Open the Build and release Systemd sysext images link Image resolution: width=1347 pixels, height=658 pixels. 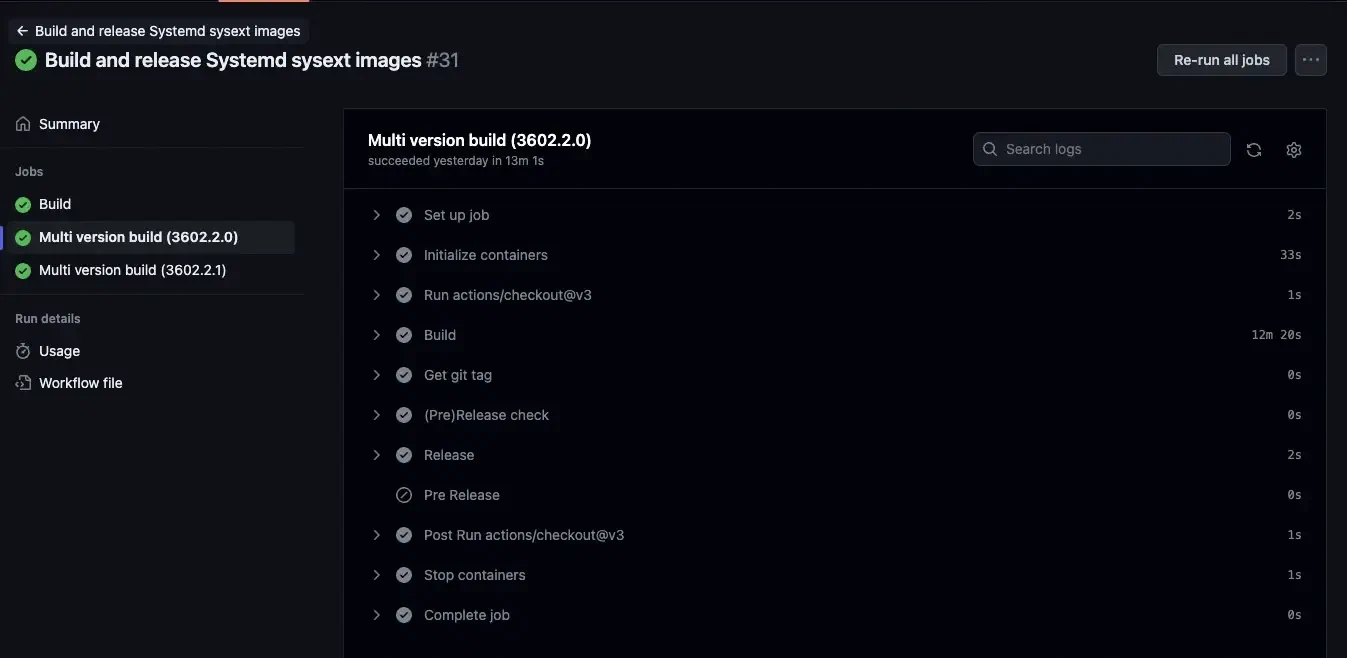point(166,30)
